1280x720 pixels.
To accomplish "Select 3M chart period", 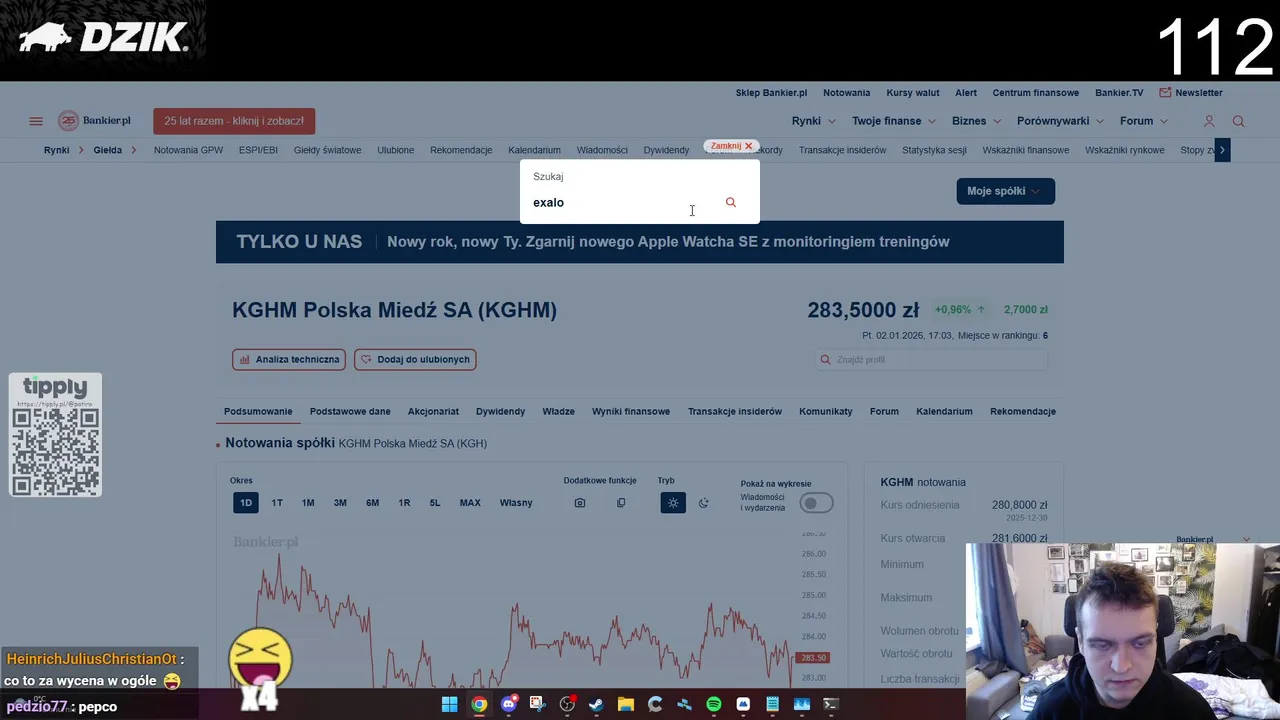I will pos(340,503).
